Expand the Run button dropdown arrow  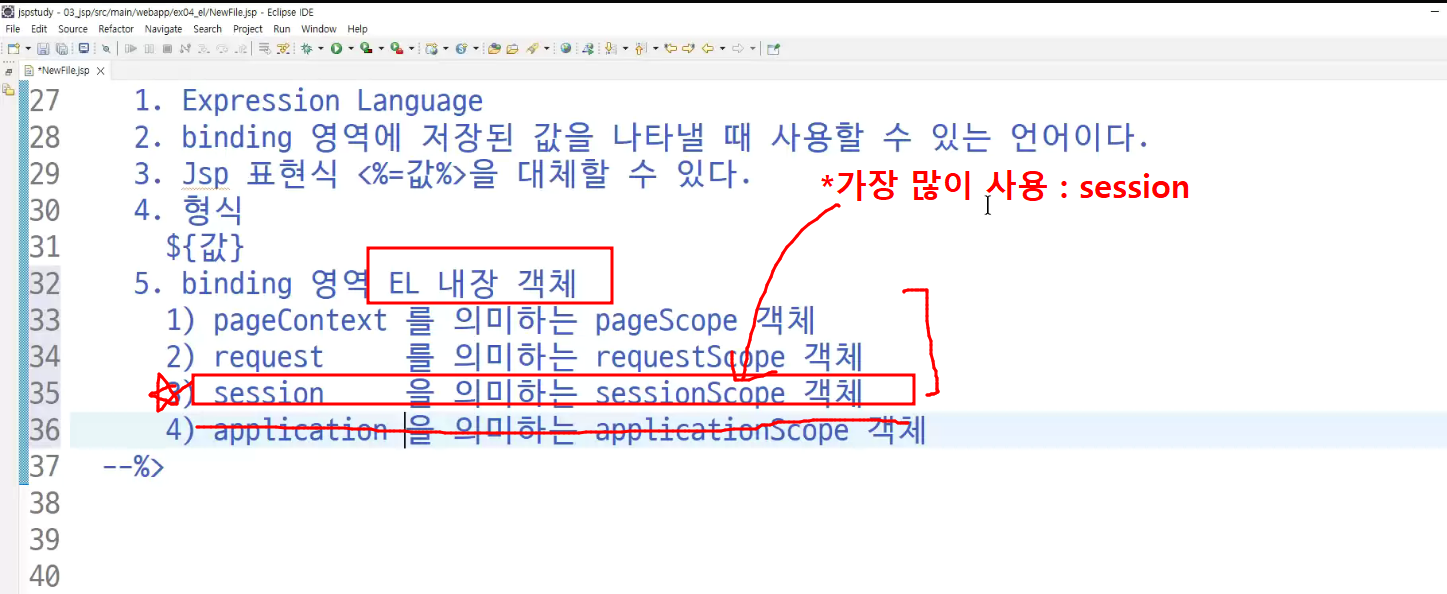[351, 48]
